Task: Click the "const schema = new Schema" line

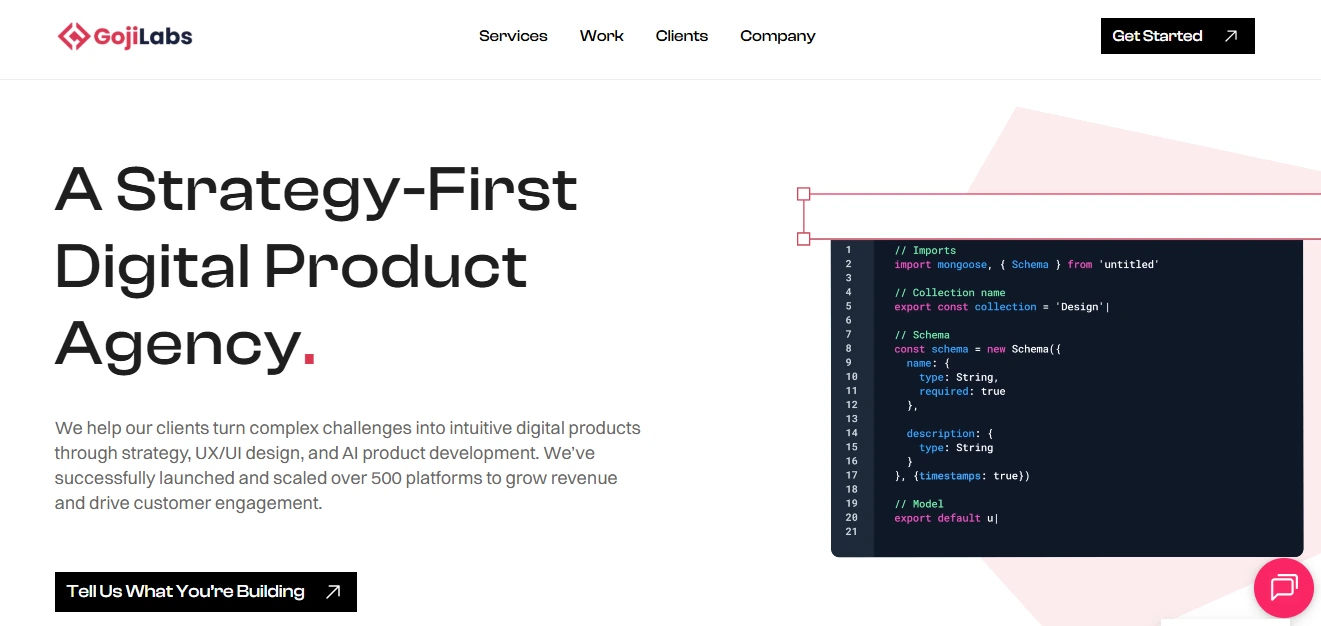Action: (977, 349)
